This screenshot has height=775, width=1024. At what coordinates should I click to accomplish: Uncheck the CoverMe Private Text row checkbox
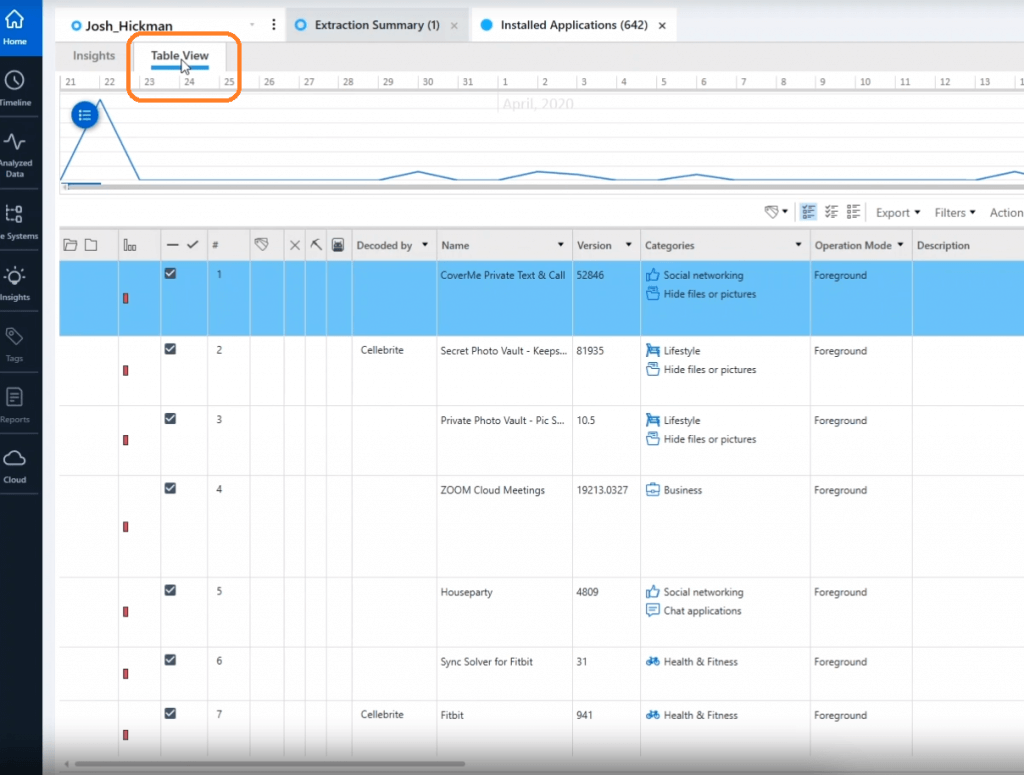[170, 274]
